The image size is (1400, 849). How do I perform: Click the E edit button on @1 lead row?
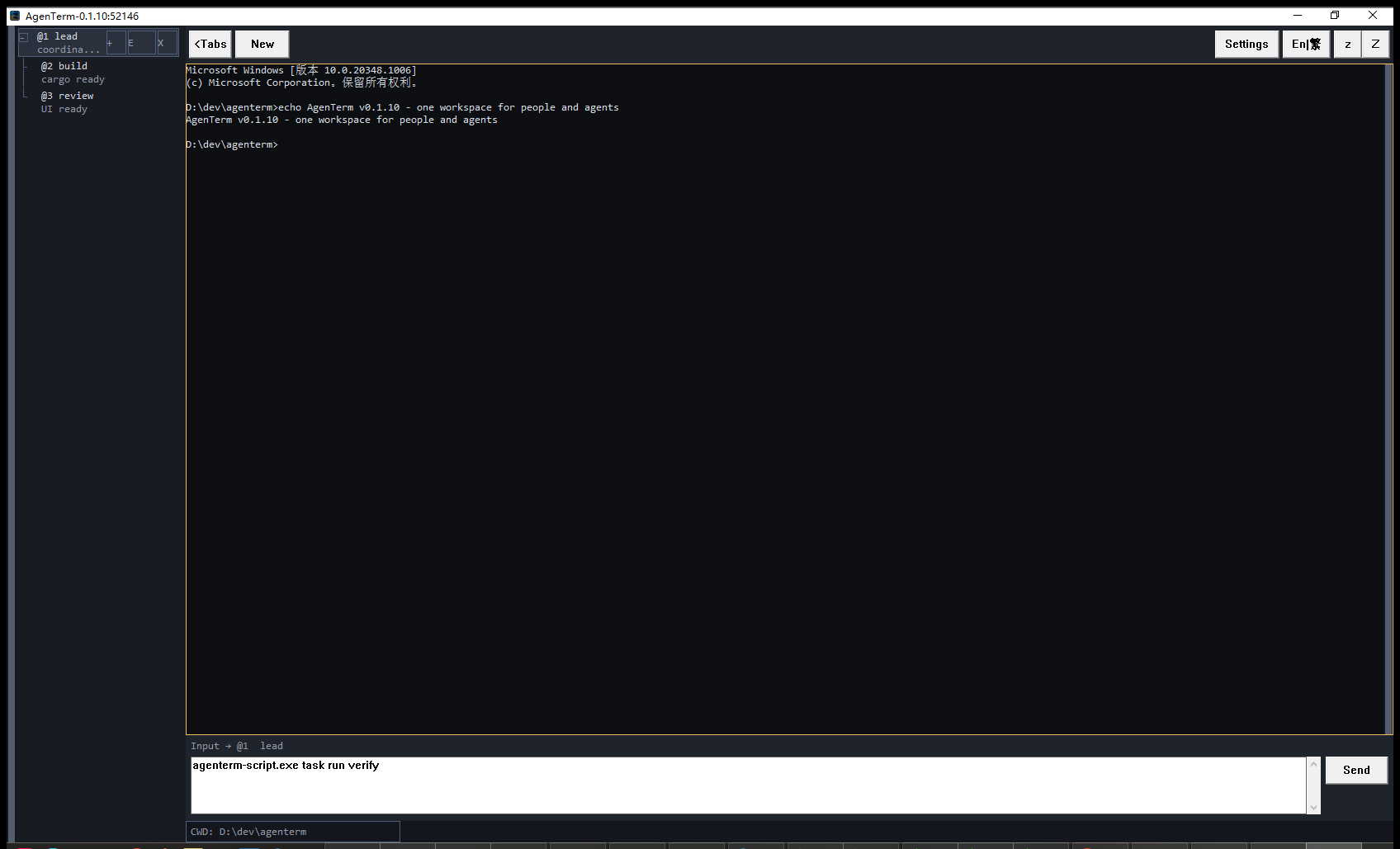click(140, 43)
